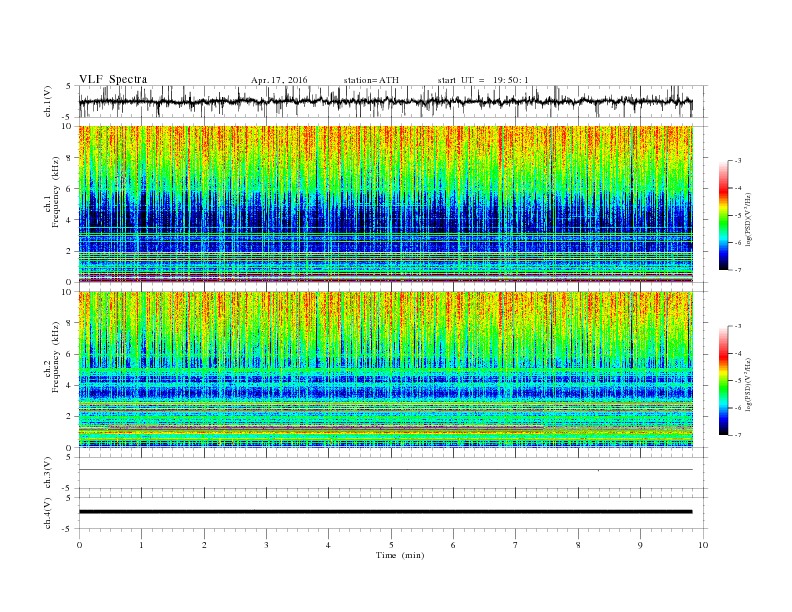Click the upper colorbar 'log(PSD)(V²/Hz)' label

pos(749,220)
